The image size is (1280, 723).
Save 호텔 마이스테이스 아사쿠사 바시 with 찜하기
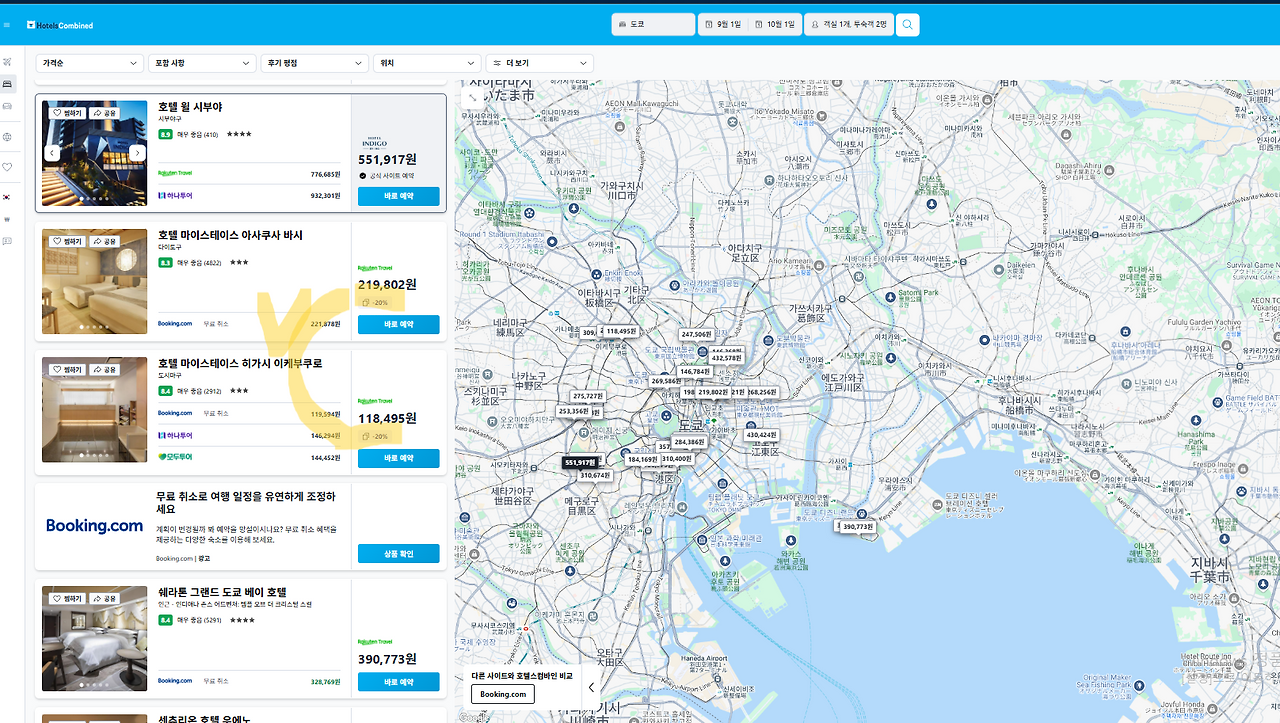click(67, 241)
